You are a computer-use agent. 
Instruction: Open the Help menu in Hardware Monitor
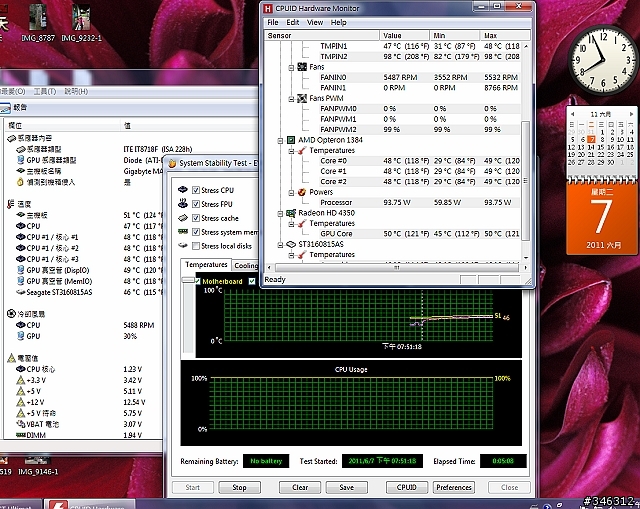pos(338,22)
